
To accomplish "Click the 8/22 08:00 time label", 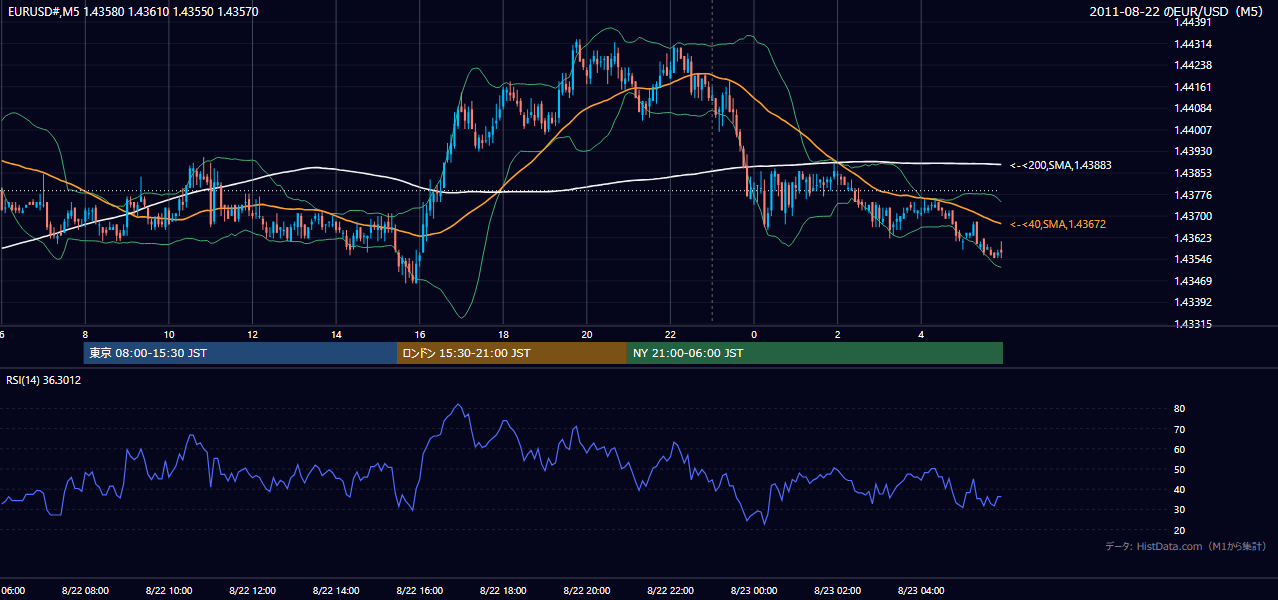I will click(x=84, y=591).
